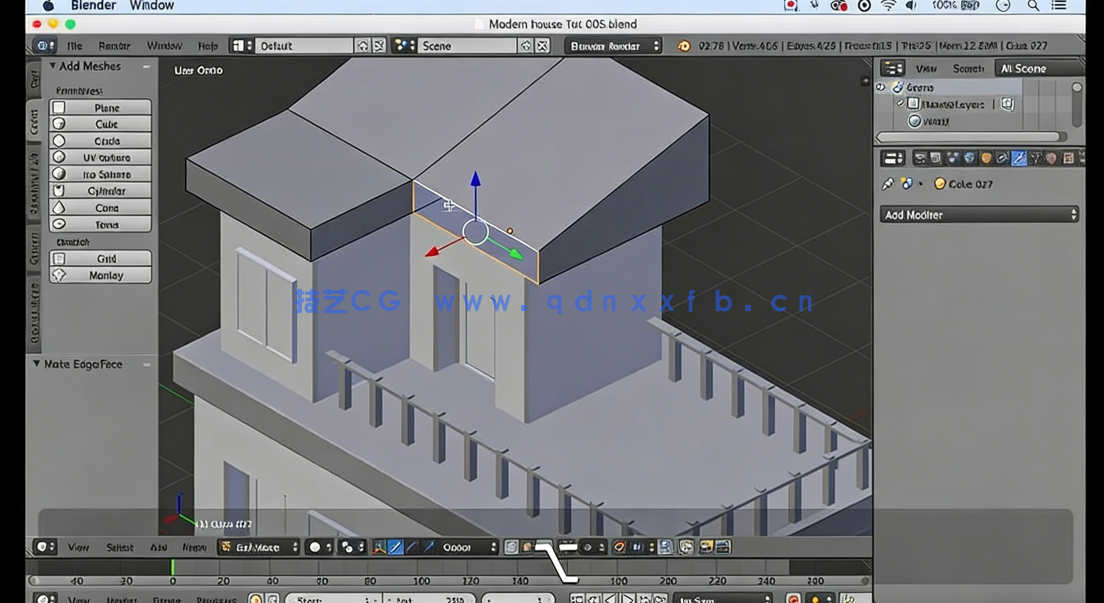Open the Edit Mode selector dropdown

tap(260, 547)
